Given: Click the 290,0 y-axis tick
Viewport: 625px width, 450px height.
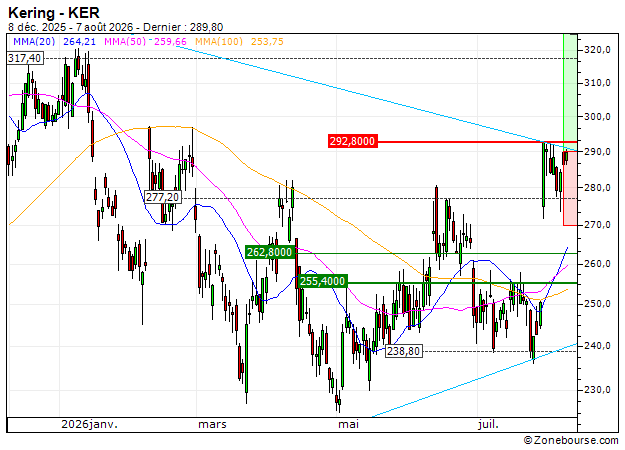Looking at the screenshot, I should pos(597,151).
